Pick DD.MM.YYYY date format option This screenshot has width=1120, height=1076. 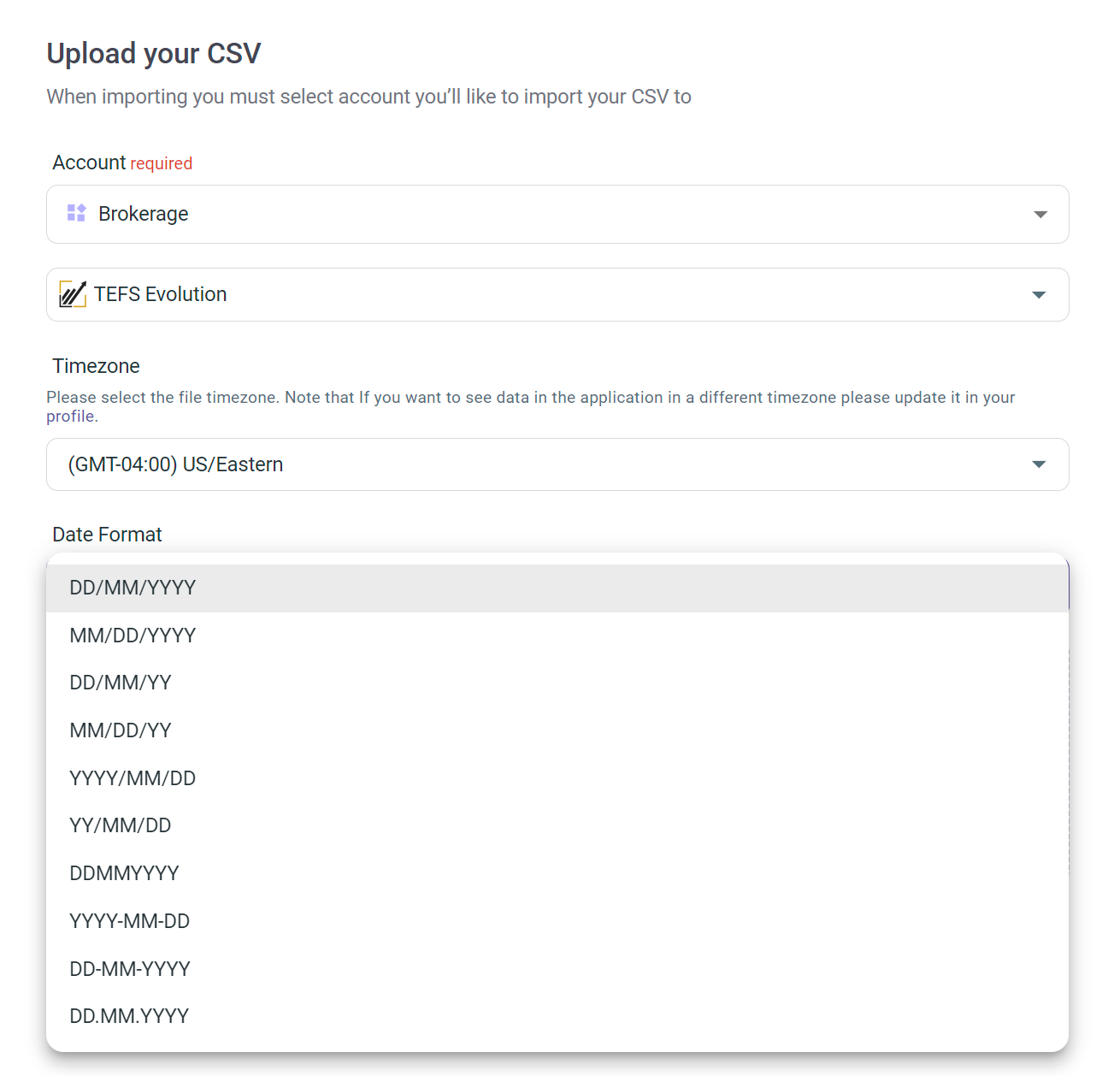pos(129,1016)
